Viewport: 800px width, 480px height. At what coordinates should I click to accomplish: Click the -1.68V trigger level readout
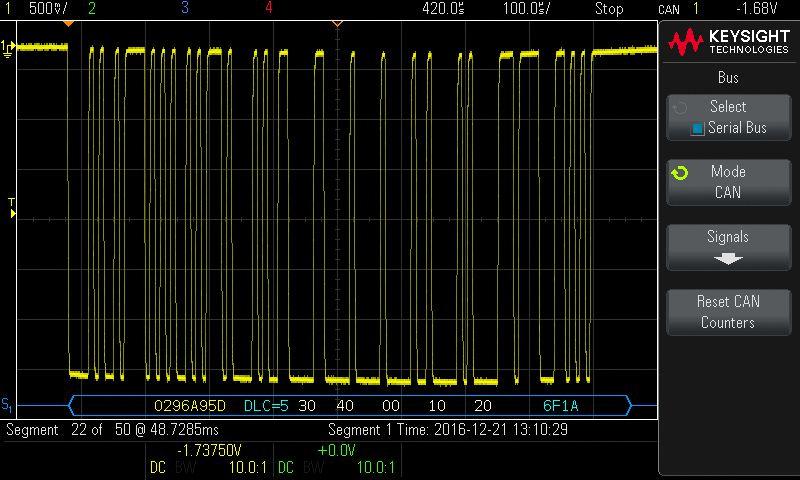tap(758, 8)
